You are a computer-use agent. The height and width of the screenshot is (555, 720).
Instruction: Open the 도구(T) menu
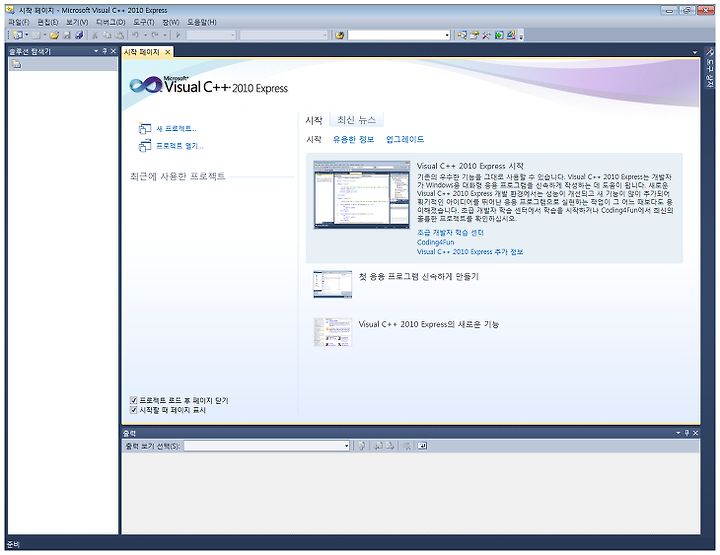coord(143,22)
